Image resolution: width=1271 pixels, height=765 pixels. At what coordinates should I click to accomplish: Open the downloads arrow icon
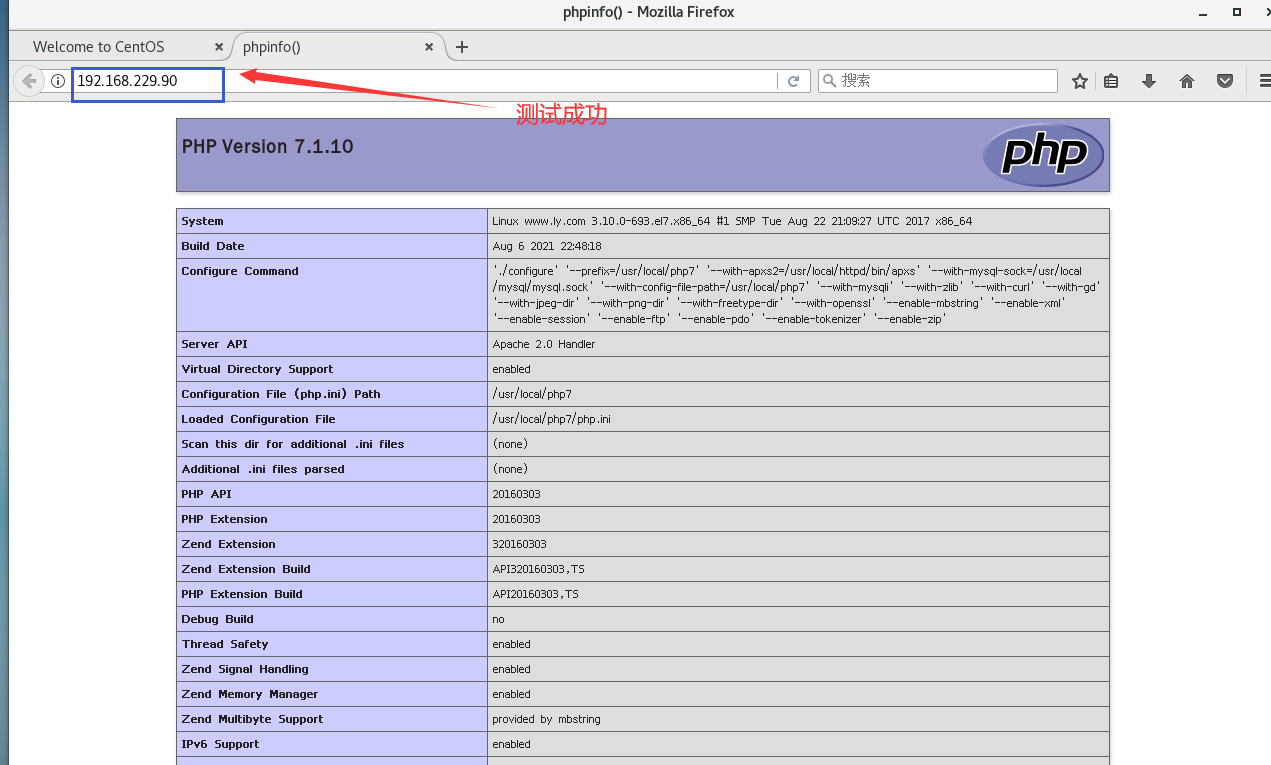[1149, 81]
